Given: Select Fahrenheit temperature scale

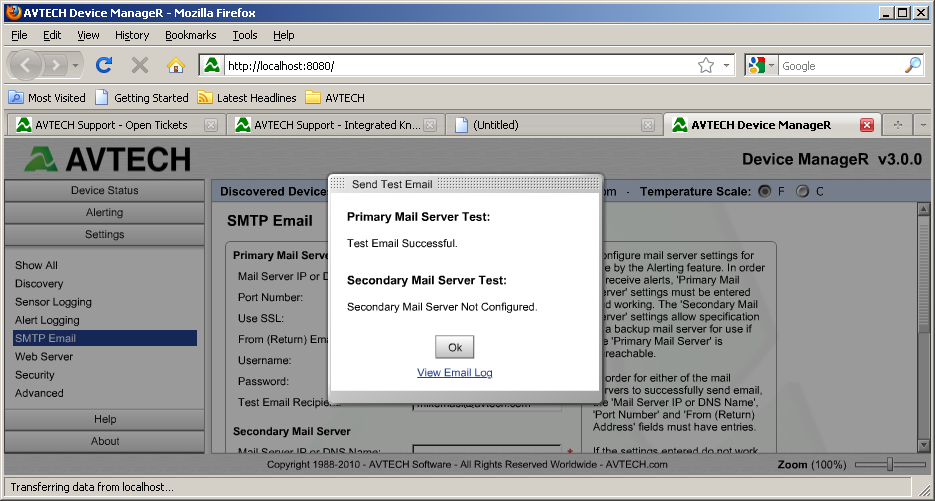Looking at the screenshot, I should click(764, 191).
